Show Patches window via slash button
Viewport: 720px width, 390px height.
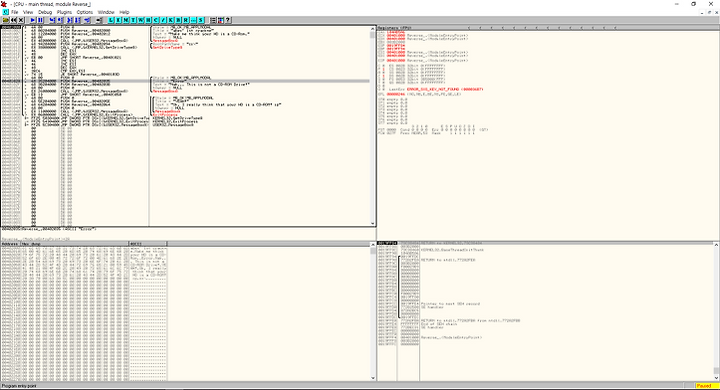pyautogui.click(x=163, y=20)
